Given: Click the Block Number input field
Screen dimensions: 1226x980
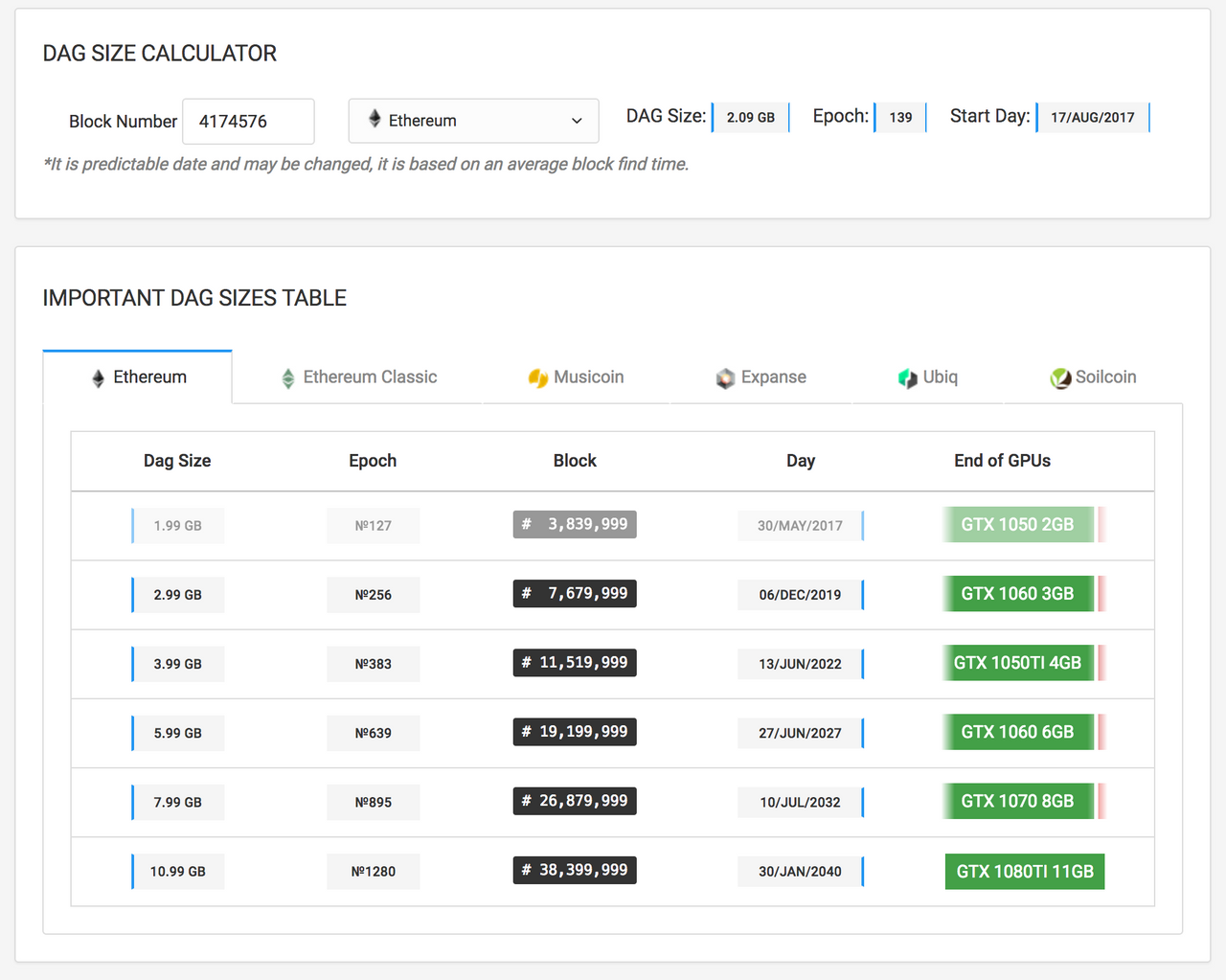Looking at the screenshot, I should (x=248, y=122).
